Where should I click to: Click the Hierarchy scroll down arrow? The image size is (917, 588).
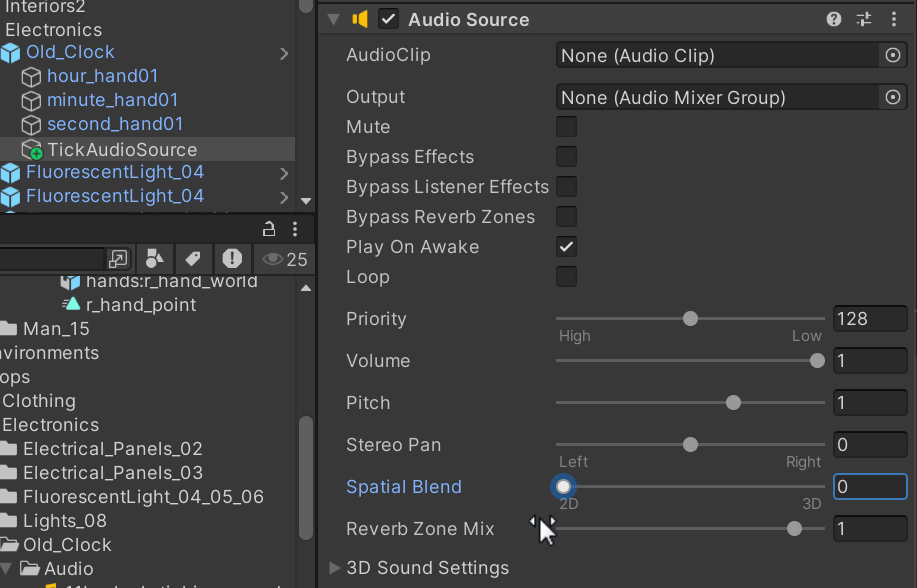(306, 201)
